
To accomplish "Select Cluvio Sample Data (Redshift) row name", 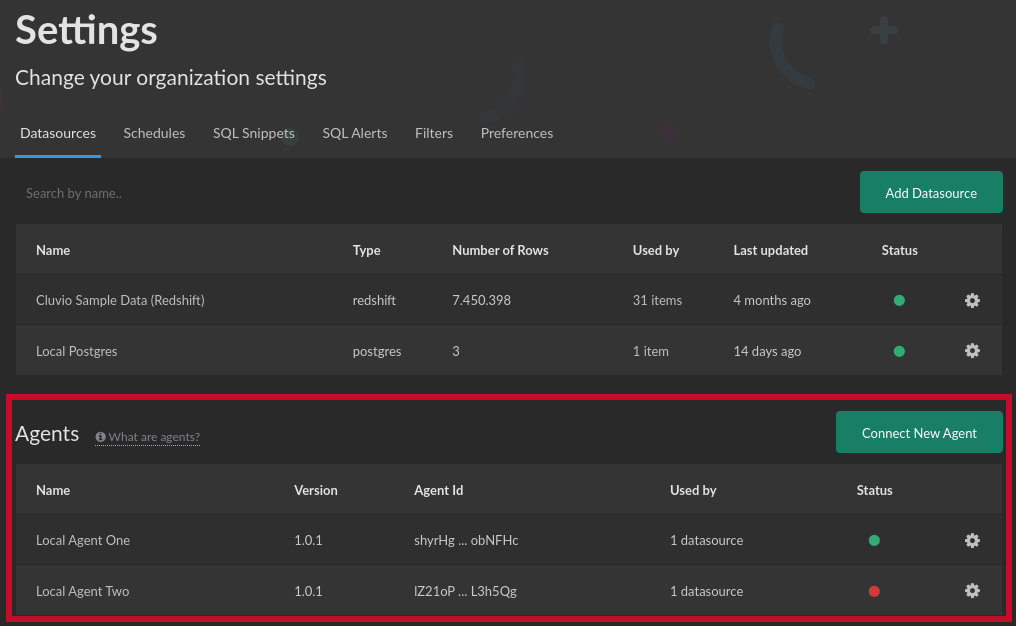I will point(120,300).
